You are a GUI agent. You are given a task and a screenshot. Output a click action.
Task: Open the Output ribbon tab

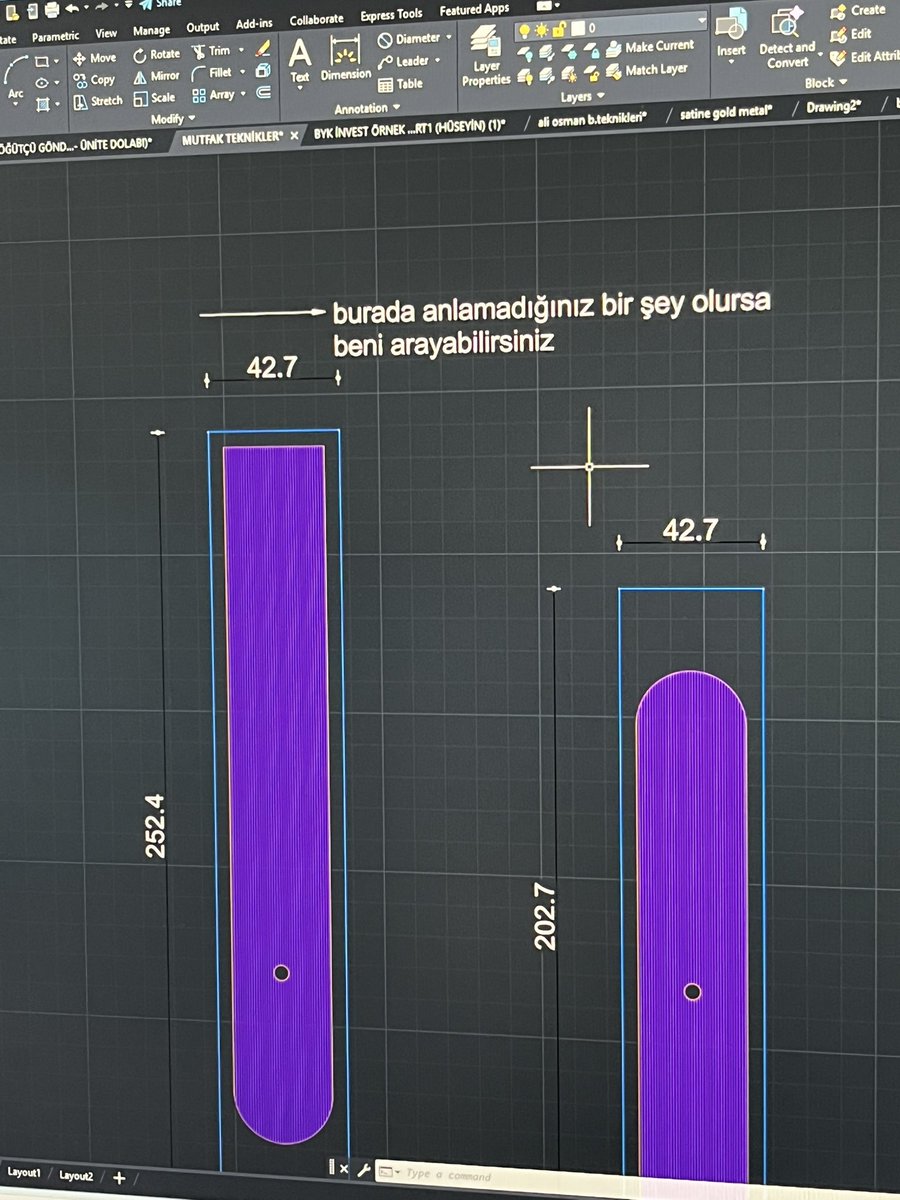[203, 27]
